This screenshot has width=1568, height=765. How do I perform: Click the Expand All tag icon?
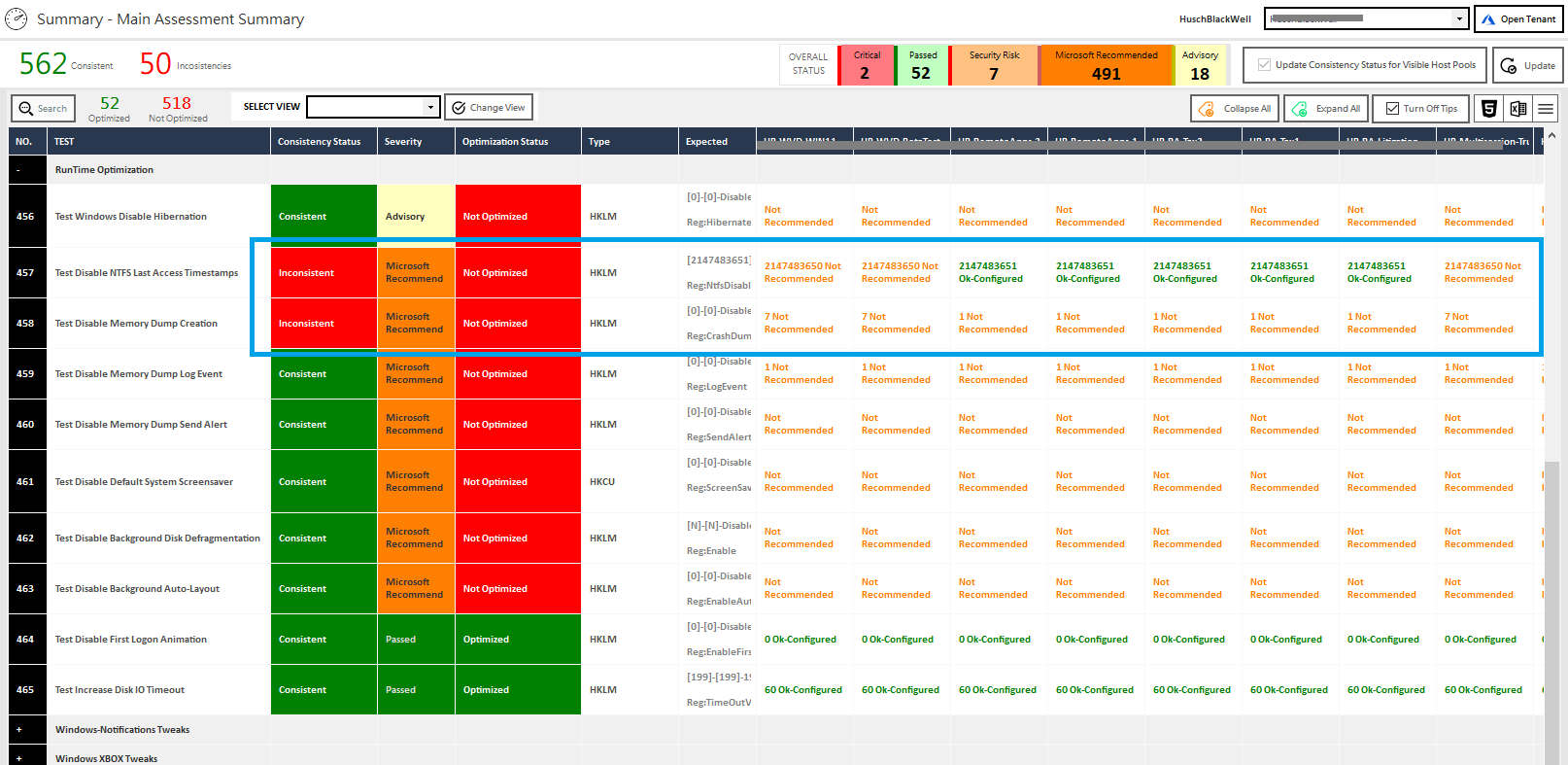pyautogui.click(x=1301, y=109)
